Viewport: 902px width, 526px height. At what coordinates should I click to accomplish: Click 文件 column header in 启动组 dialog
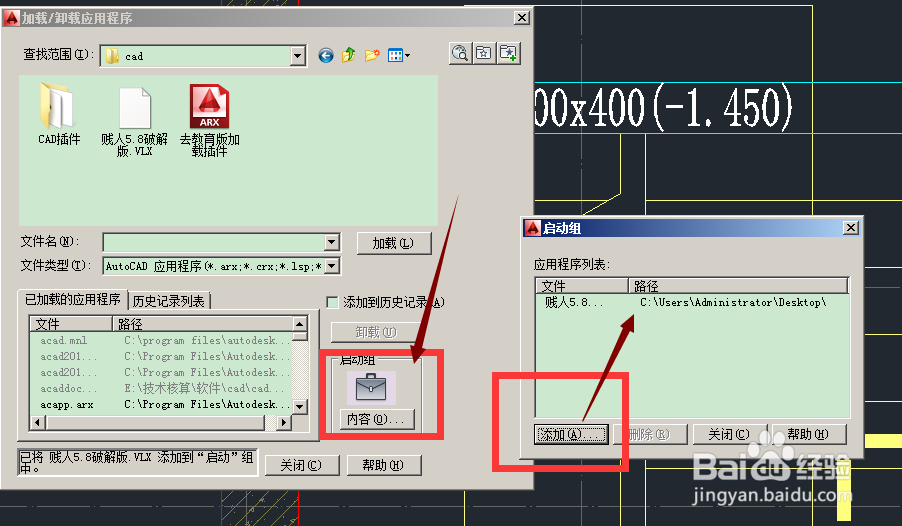click(582, 285)
